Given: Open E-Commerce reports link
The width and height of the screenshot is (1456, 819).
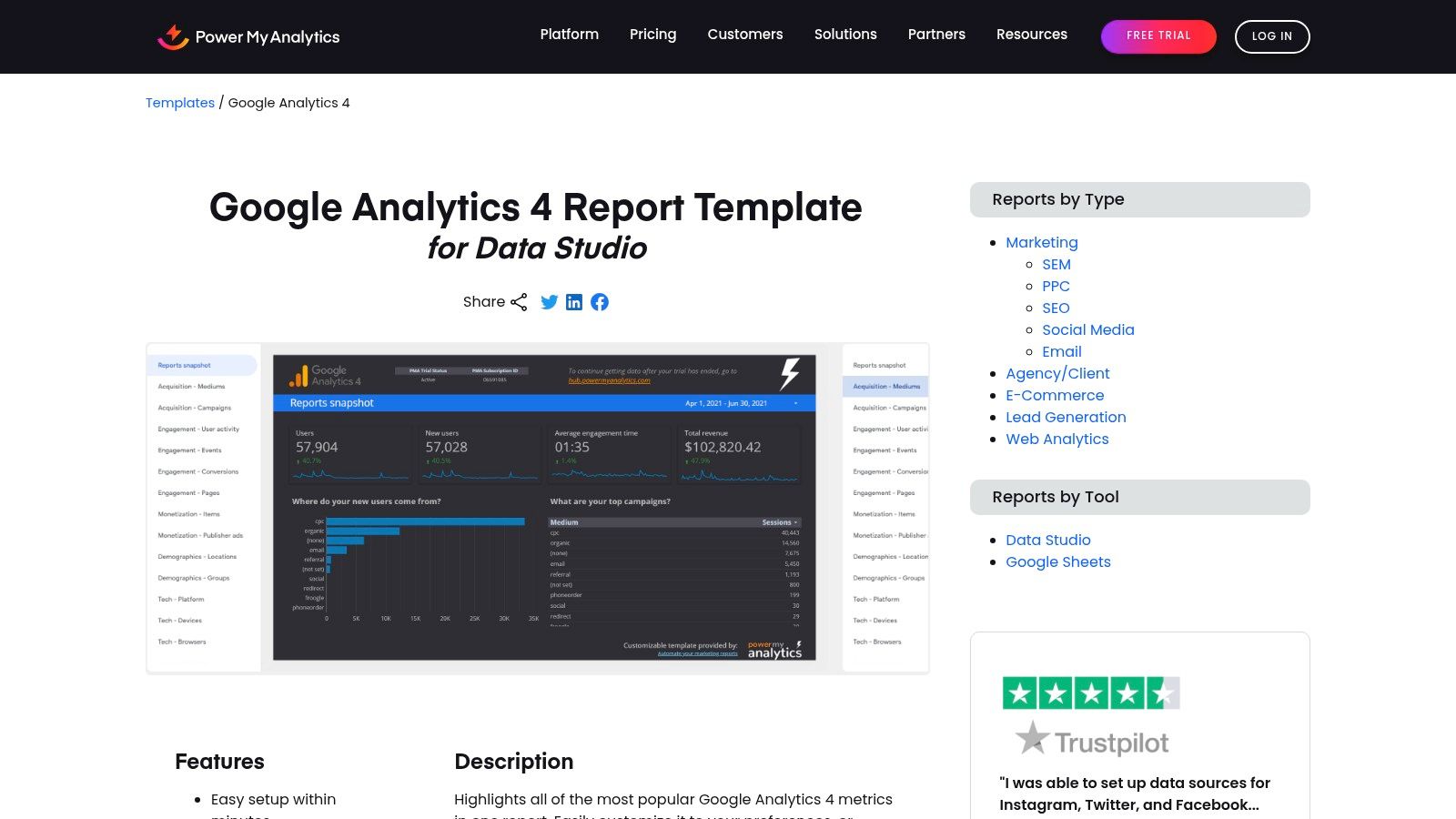Looking at the screenshot, I should pos(1055,396).
